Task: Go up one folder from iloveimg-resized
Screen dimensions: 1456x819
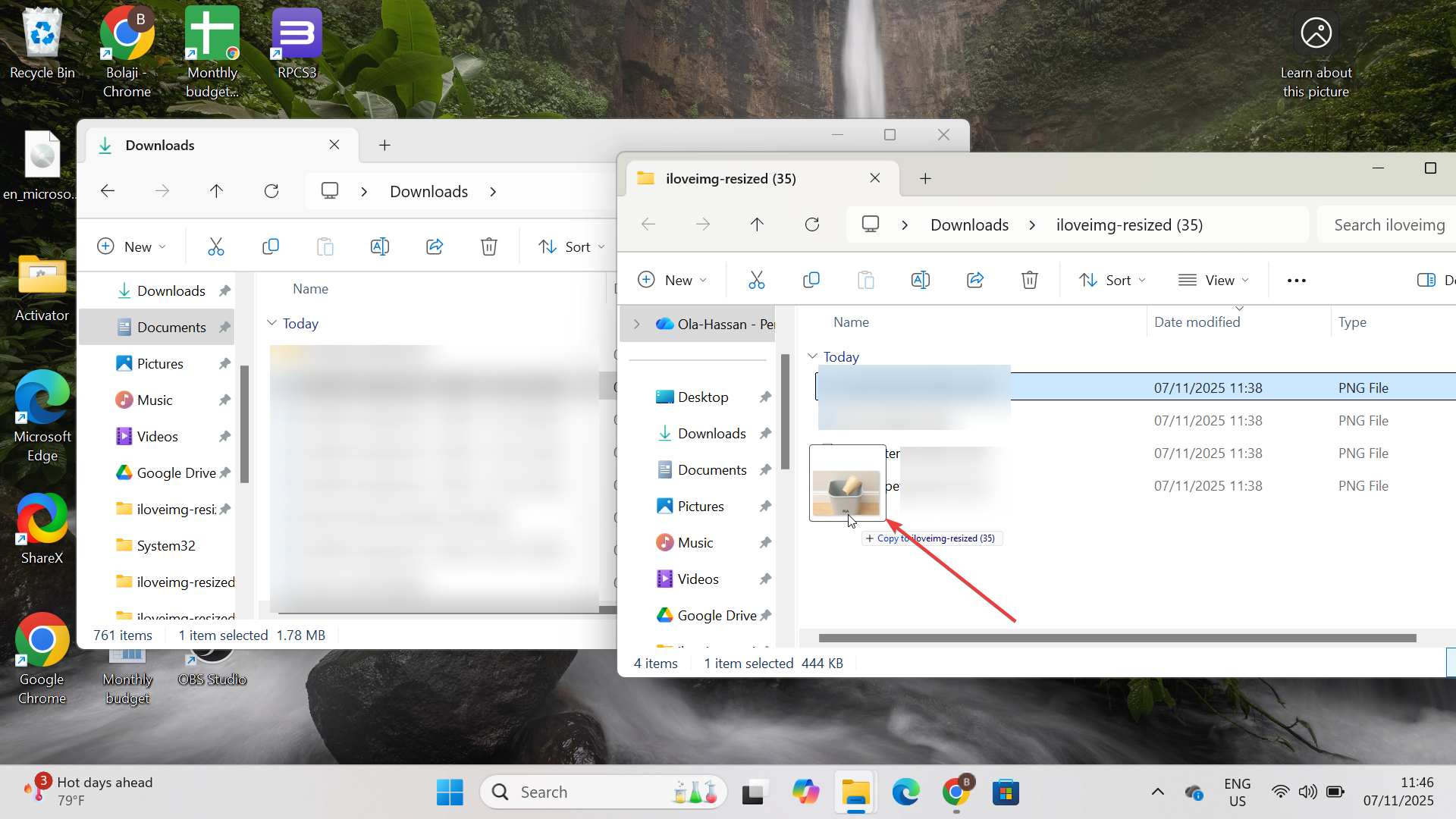Action: 757,224
